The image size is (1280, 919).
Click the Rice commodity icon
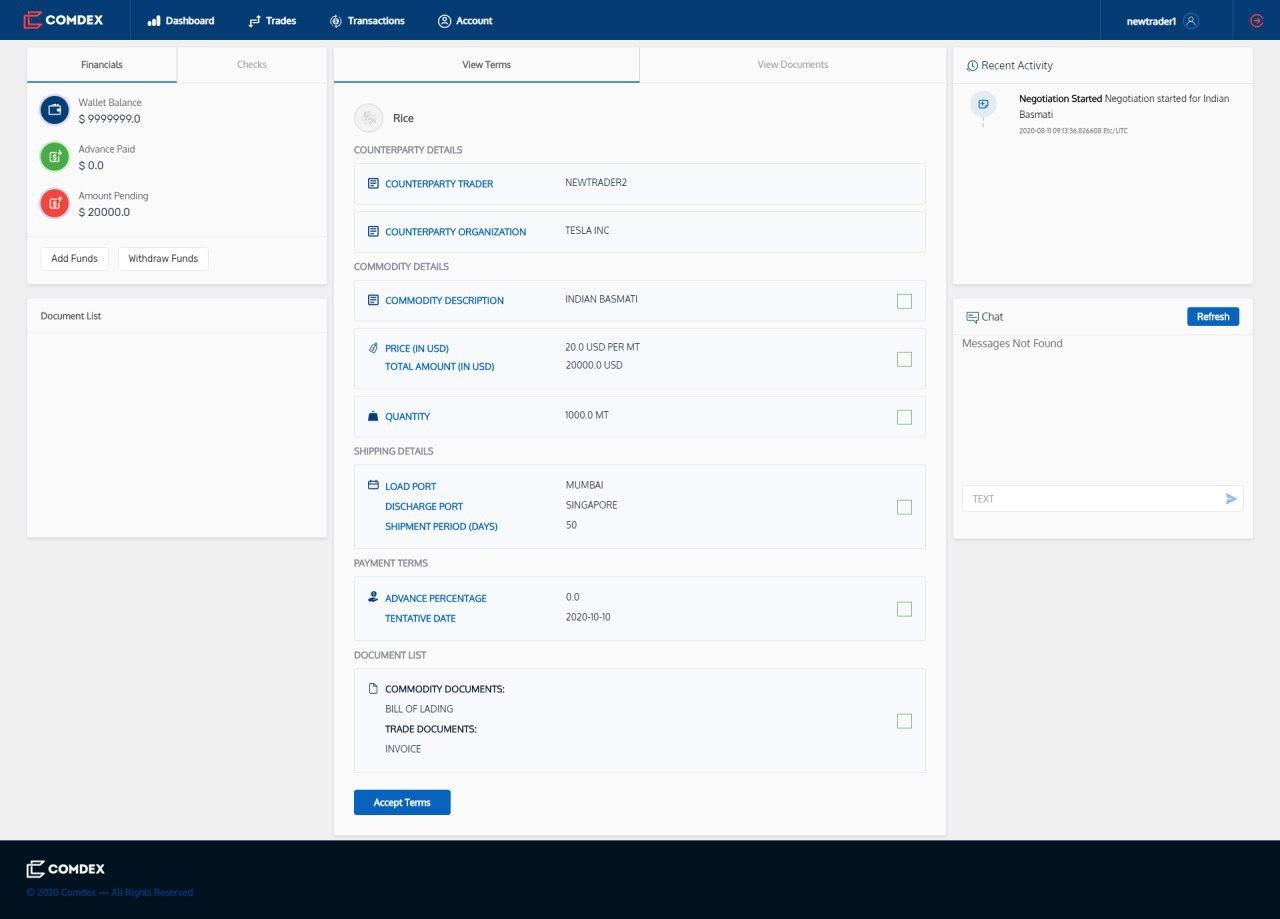tap(369, 118)
